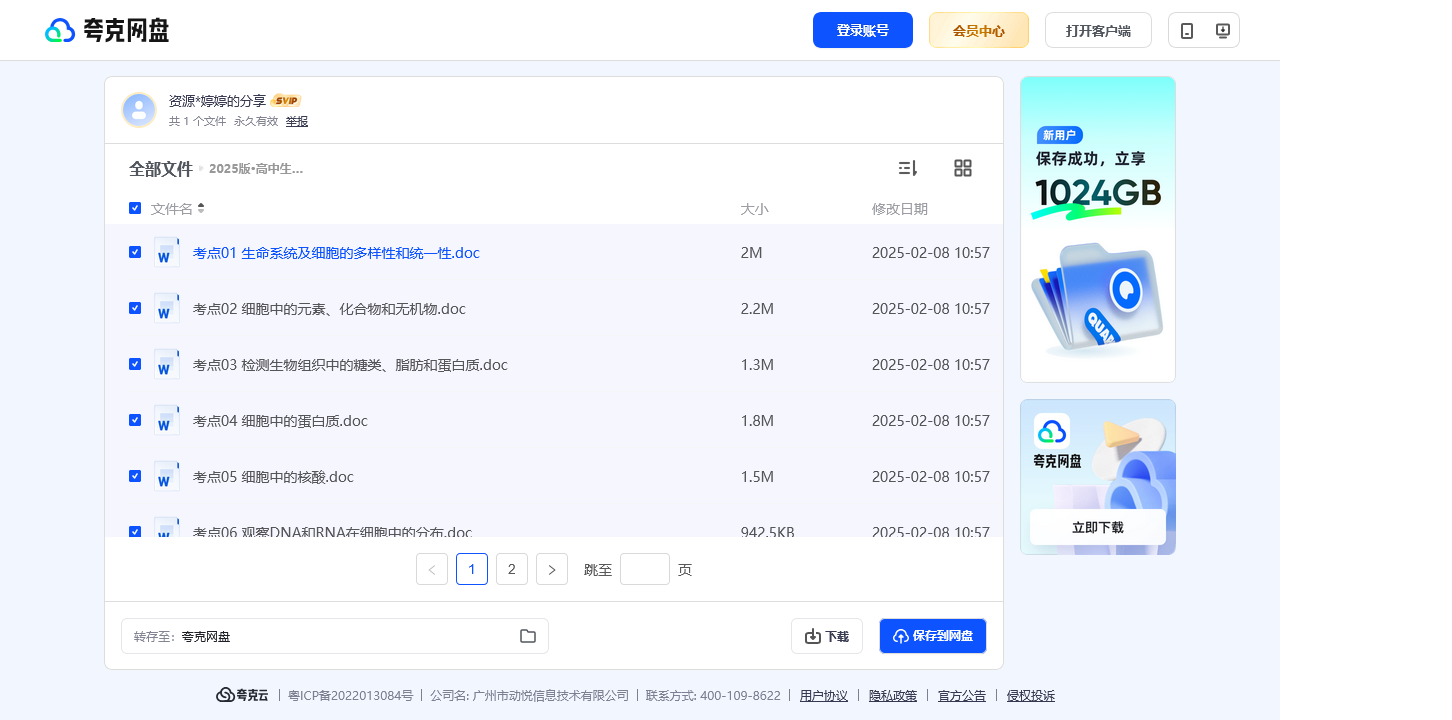
Task: Click the 登录账号 button
Action: 863,30
